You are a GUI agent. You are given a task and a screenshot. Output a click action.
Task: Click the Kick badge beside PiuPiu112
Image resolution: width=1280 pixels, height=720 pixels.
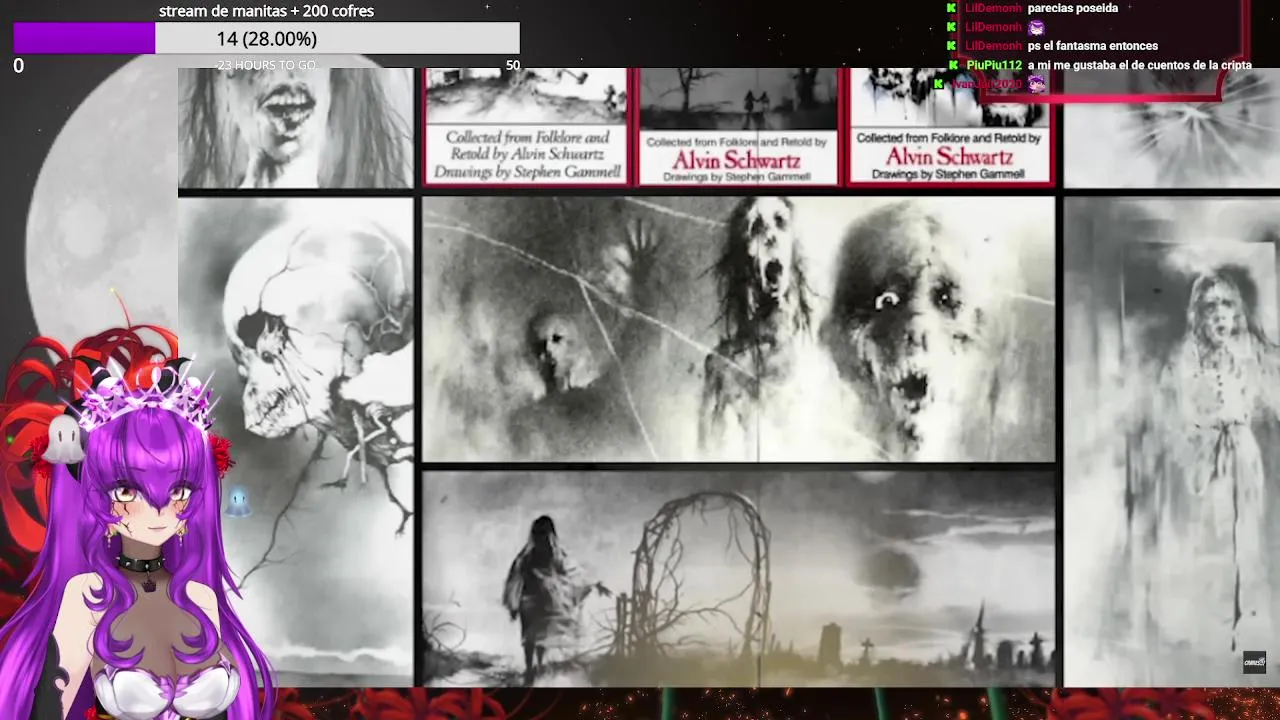click(x=952, y=65)
